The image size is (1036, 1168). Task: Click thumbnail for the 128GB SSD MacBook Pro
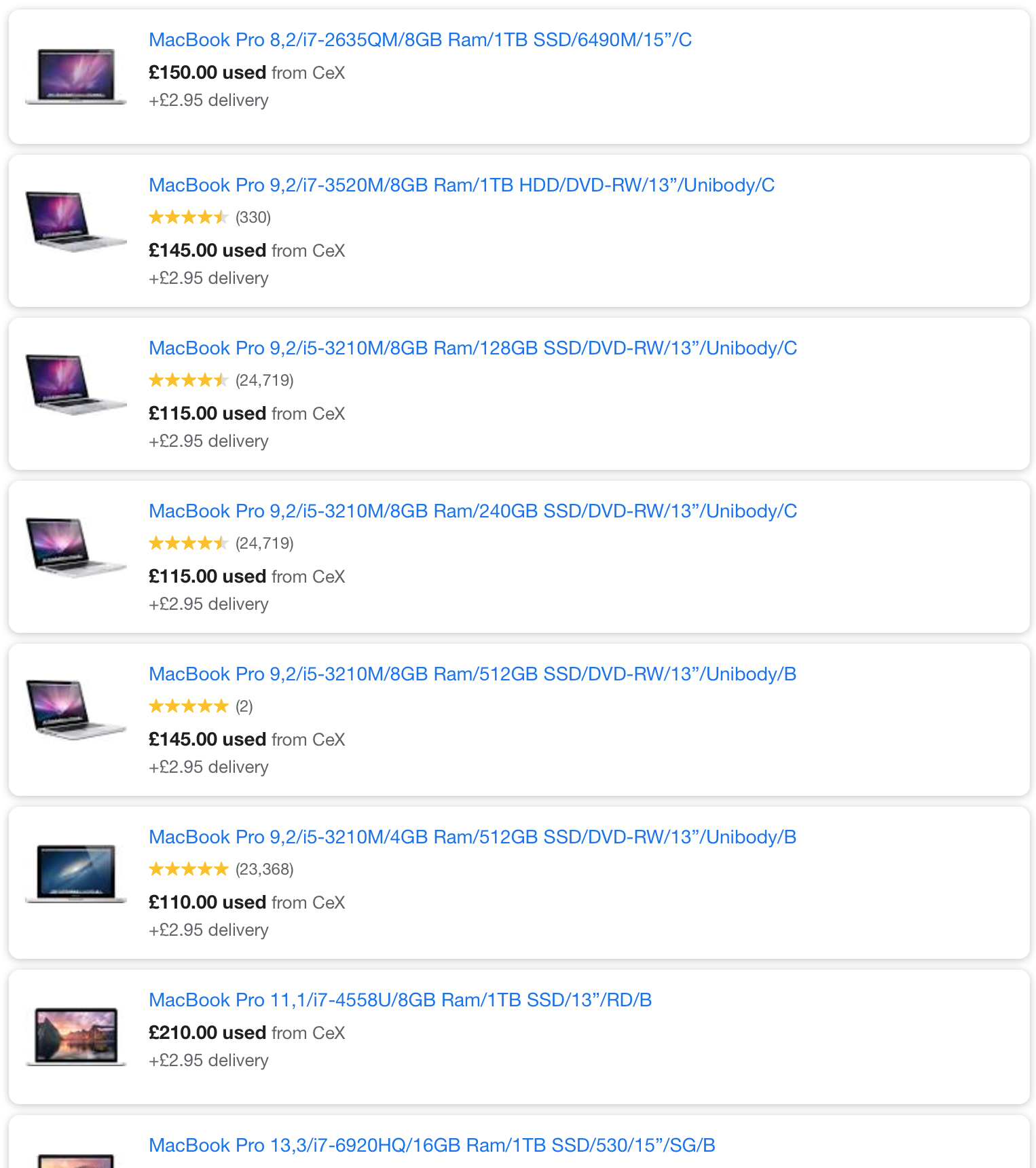[76, 384]
